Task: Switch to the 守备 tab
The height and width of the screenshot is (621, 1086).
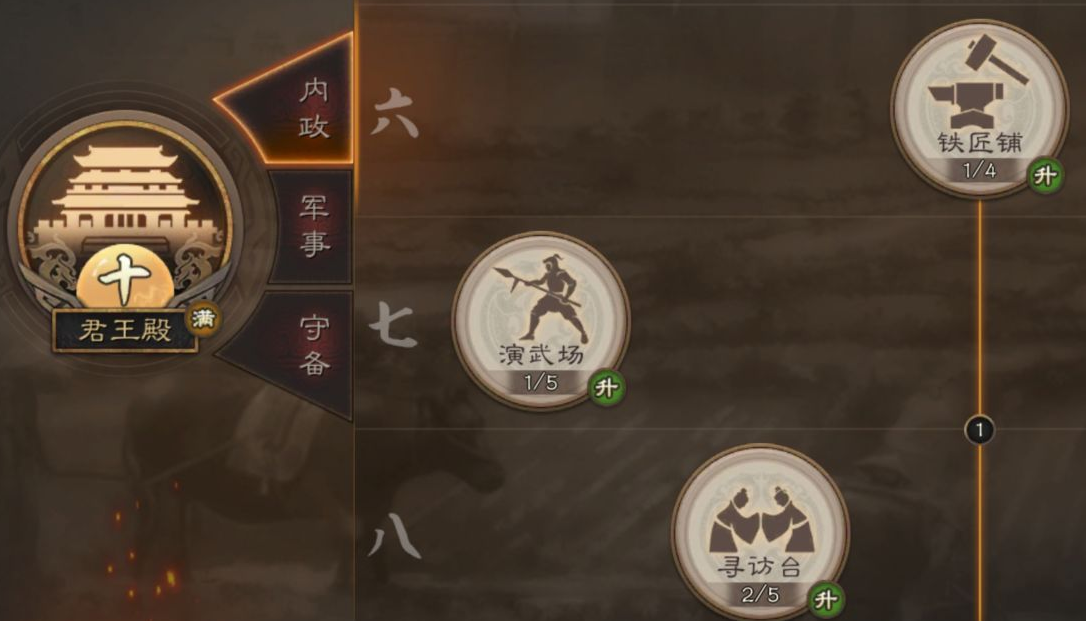Action: [x=313, y=345]
